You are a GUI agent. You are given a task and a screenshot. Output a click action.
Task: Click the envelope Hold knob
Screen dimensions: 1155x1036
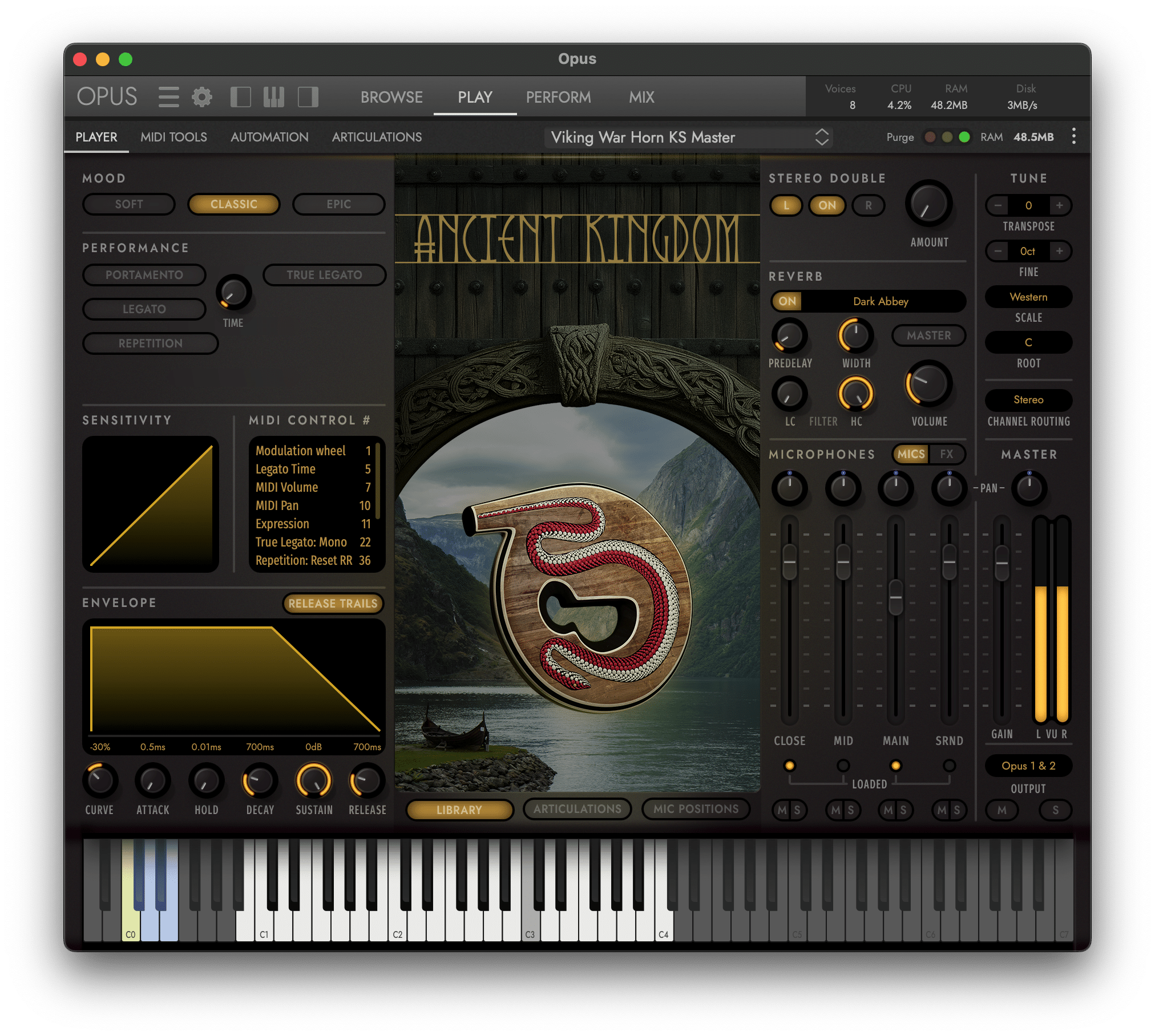pos(206,780)
